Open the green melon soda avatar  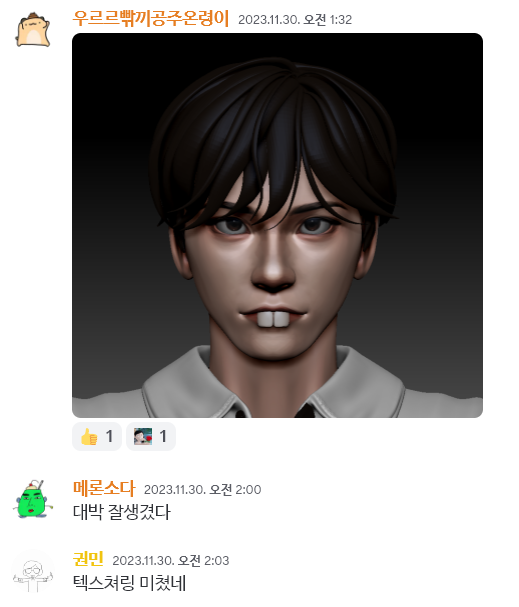33,499
